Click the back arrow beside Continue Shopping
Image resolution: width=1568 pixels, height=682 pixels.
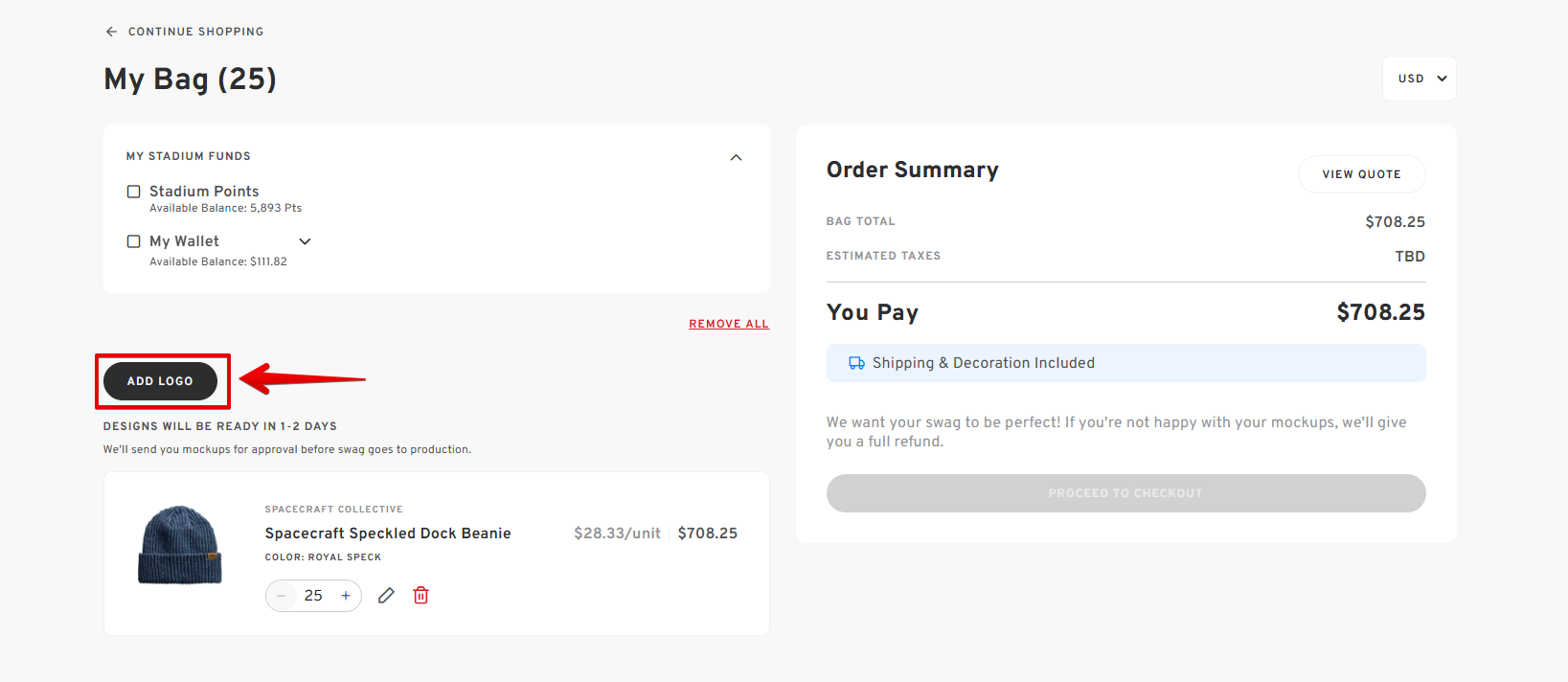[x=111, y=32]
